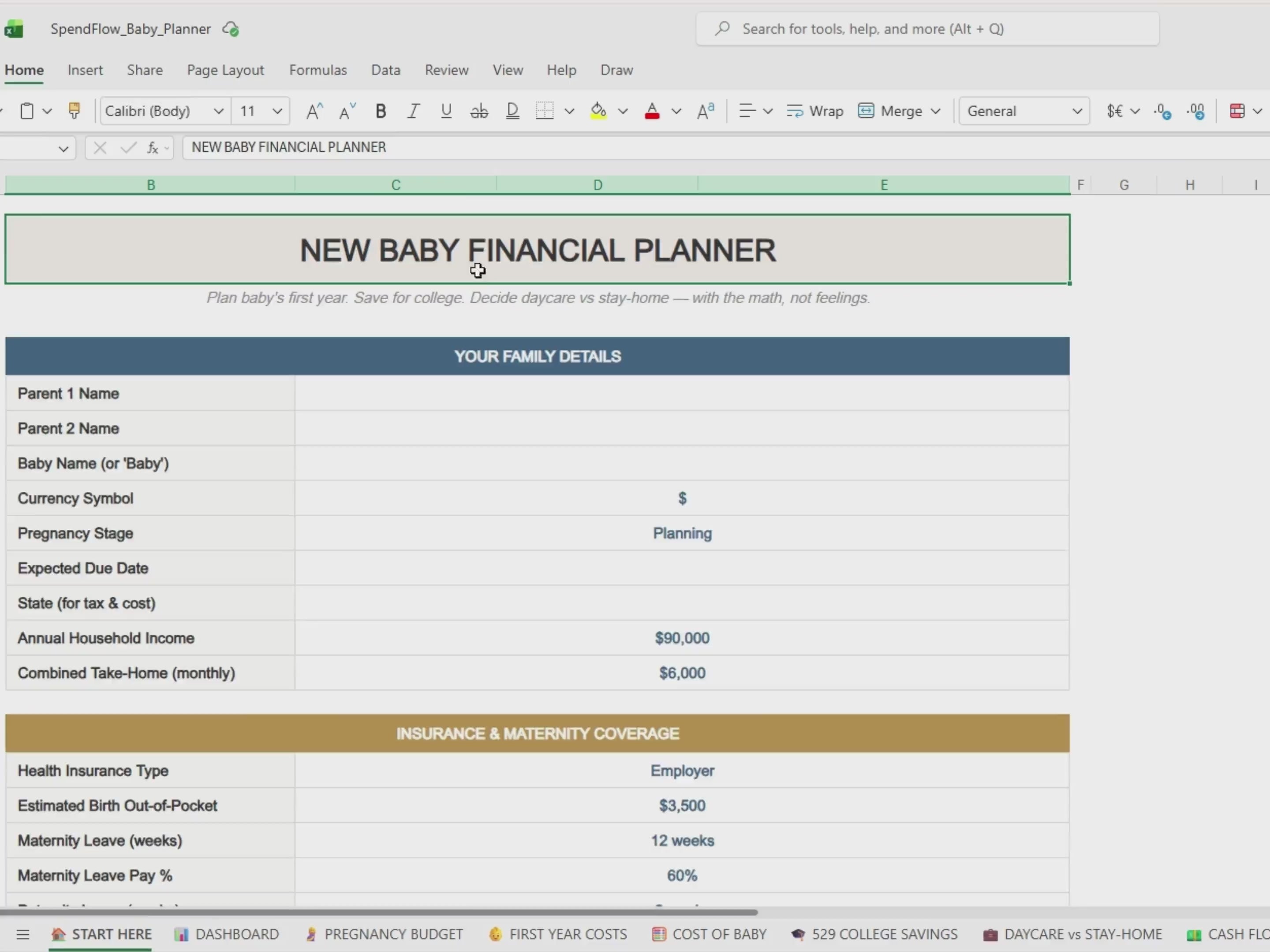Select the Format Painter brush
Image resolution: width=1270 pixels, height=952 pixels.
tap(74, 111)
